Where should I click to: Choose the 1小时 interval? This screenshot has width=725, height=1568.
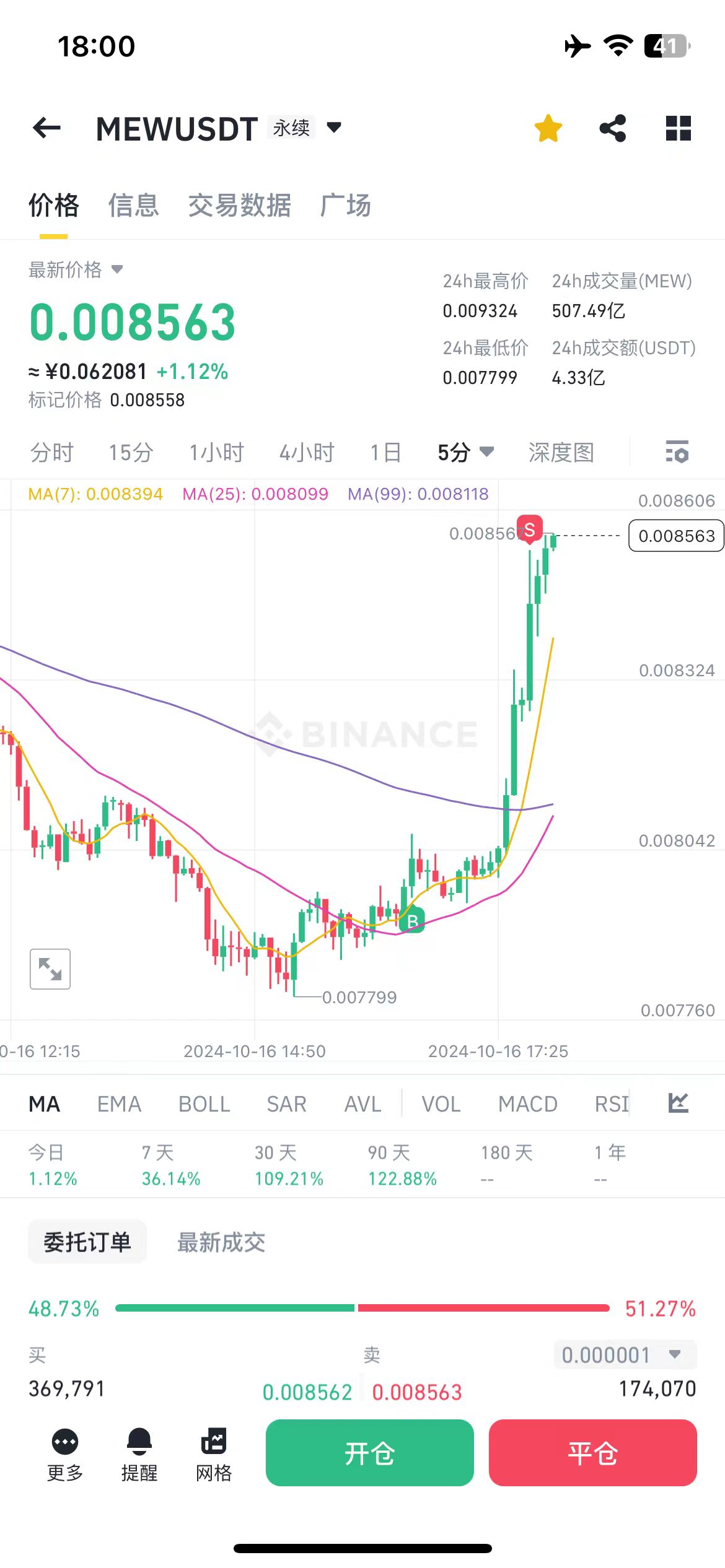point(216,452)
